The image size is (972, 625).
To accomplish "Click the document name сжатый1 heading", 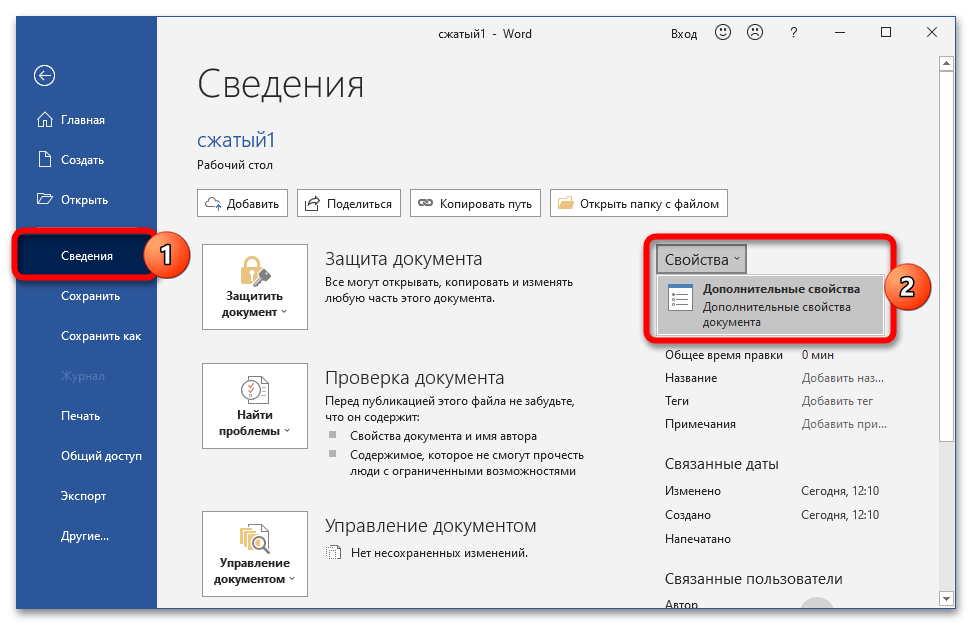I will [x=236, y=140].
